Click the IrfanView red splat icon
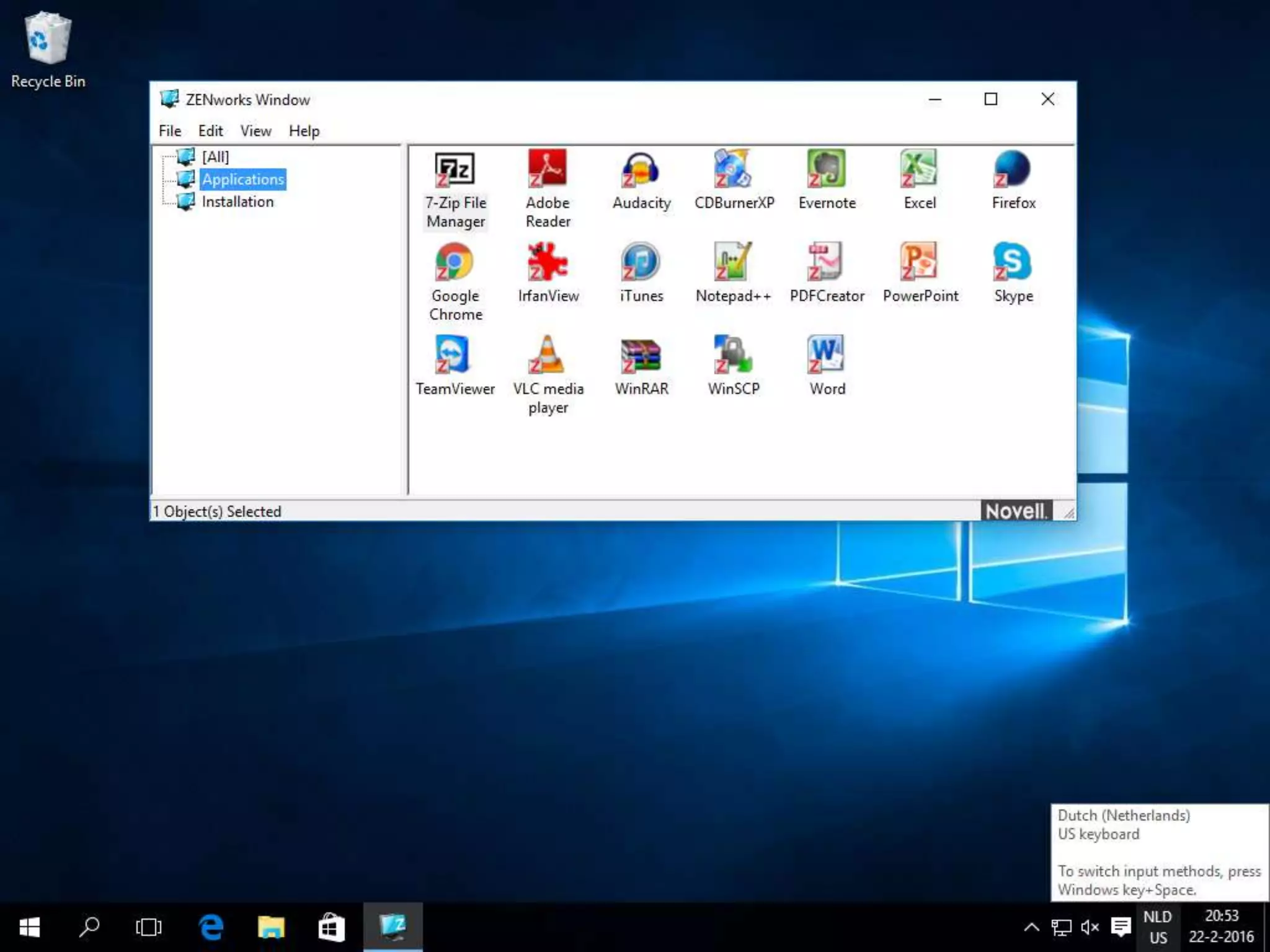This screenshot has width=1270, height=952. tap(548, 262)
